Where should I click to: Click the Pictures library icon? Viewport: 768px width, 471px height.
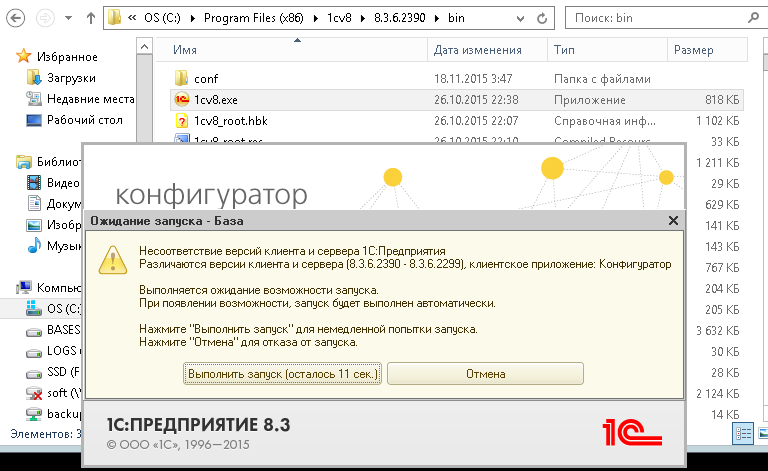click(x=33, y=225)
